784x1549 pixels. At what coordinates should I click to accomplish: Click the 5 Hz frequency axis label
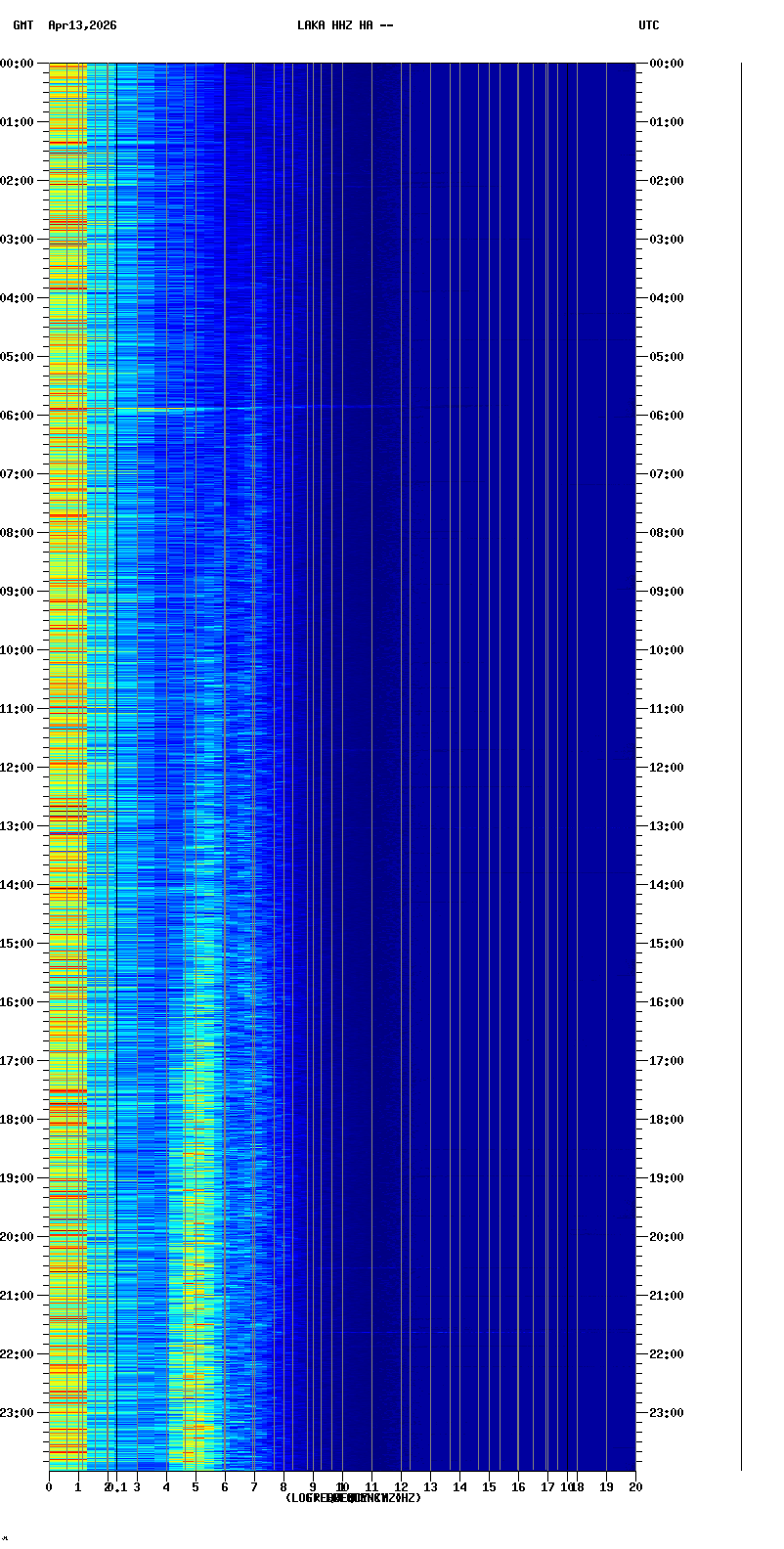pos(196,1487)
